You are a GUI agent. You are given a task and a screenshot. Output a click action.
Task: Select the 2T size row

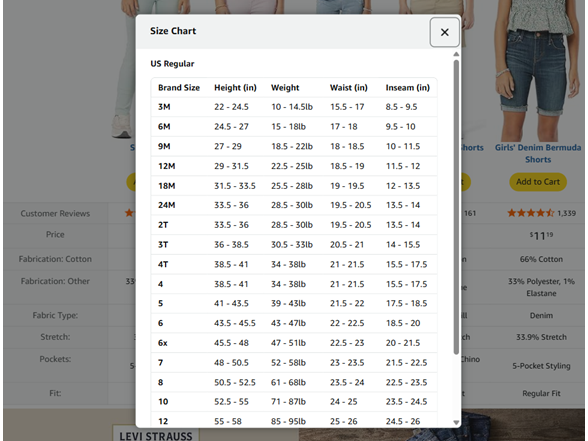(294, 225)
